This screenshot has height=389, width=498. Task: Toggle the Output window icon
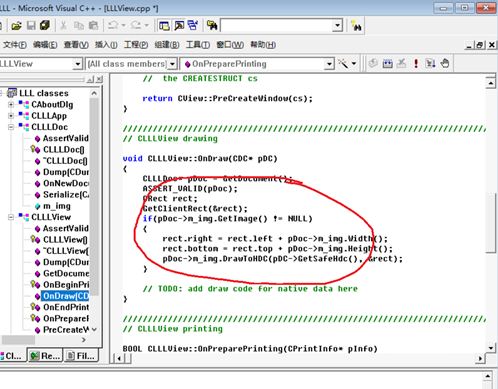179,26
